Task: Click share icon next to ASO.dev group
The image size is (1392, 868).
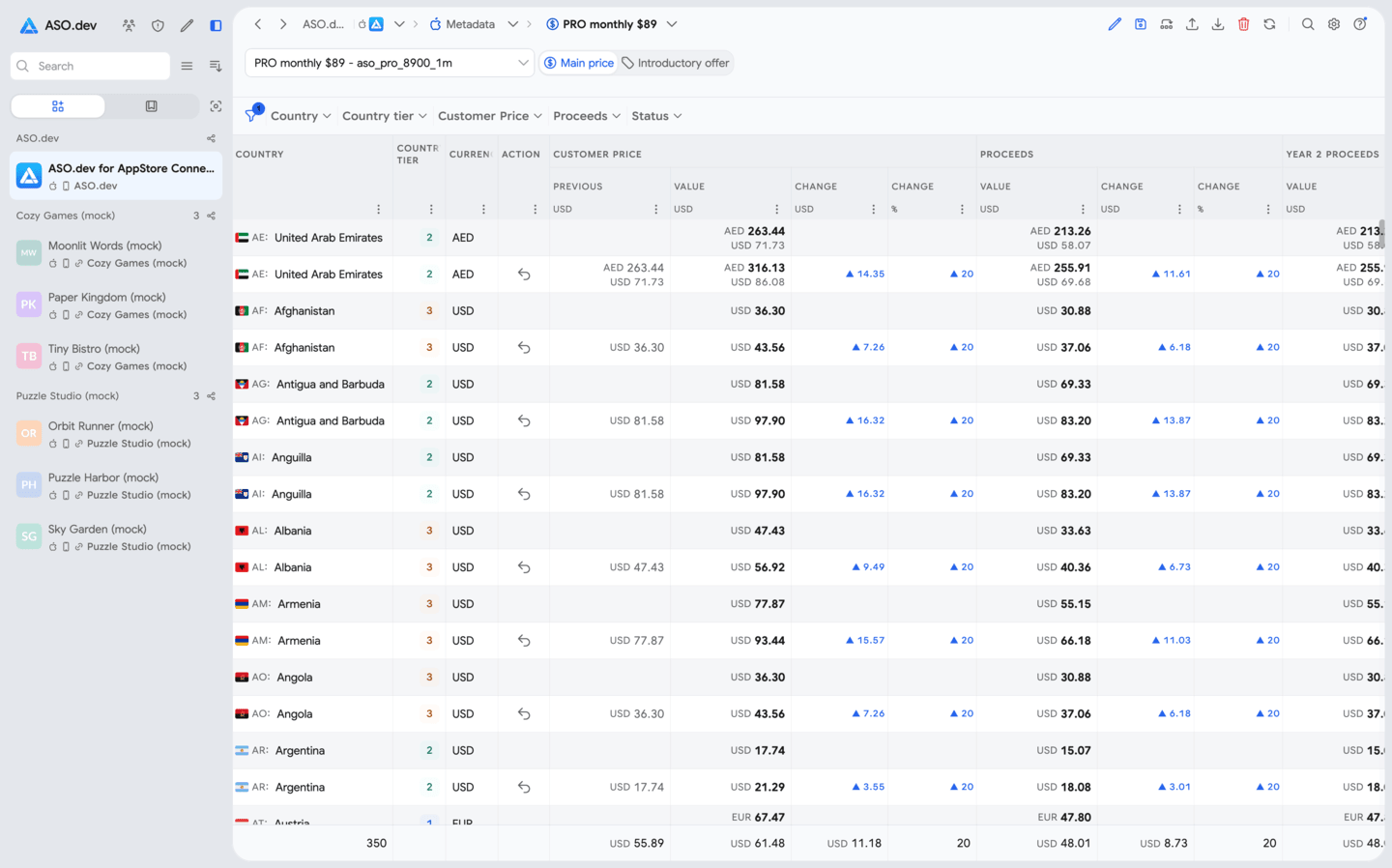Action: coord(211,138)
